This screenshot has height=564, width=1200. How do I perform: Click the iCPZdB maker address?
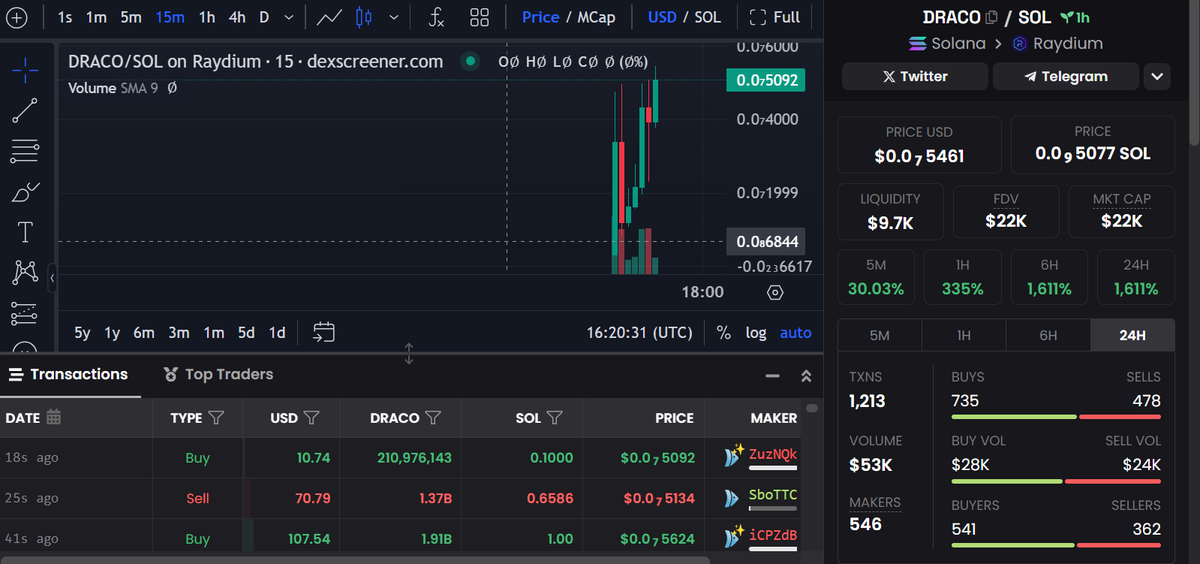pos(773,537)
